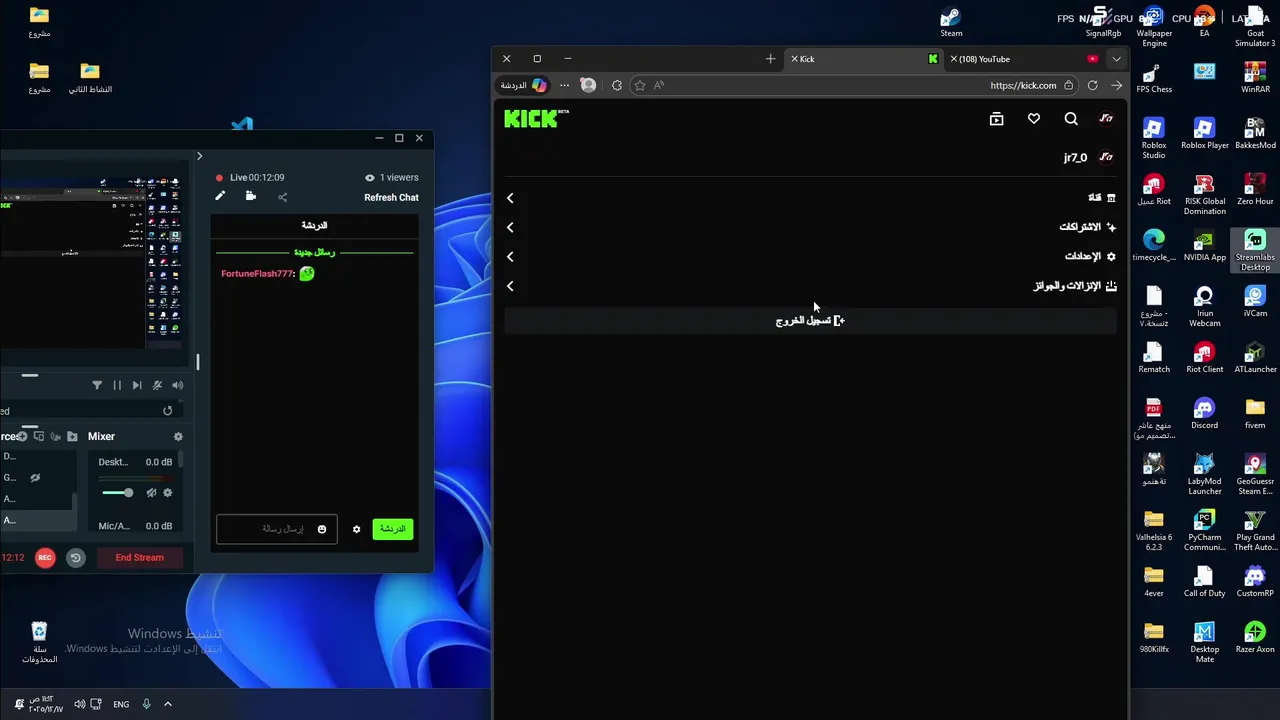Expand the الاشتراكات row chevron
This screenshot has height=720, width=1280.
tap(510, 227)
